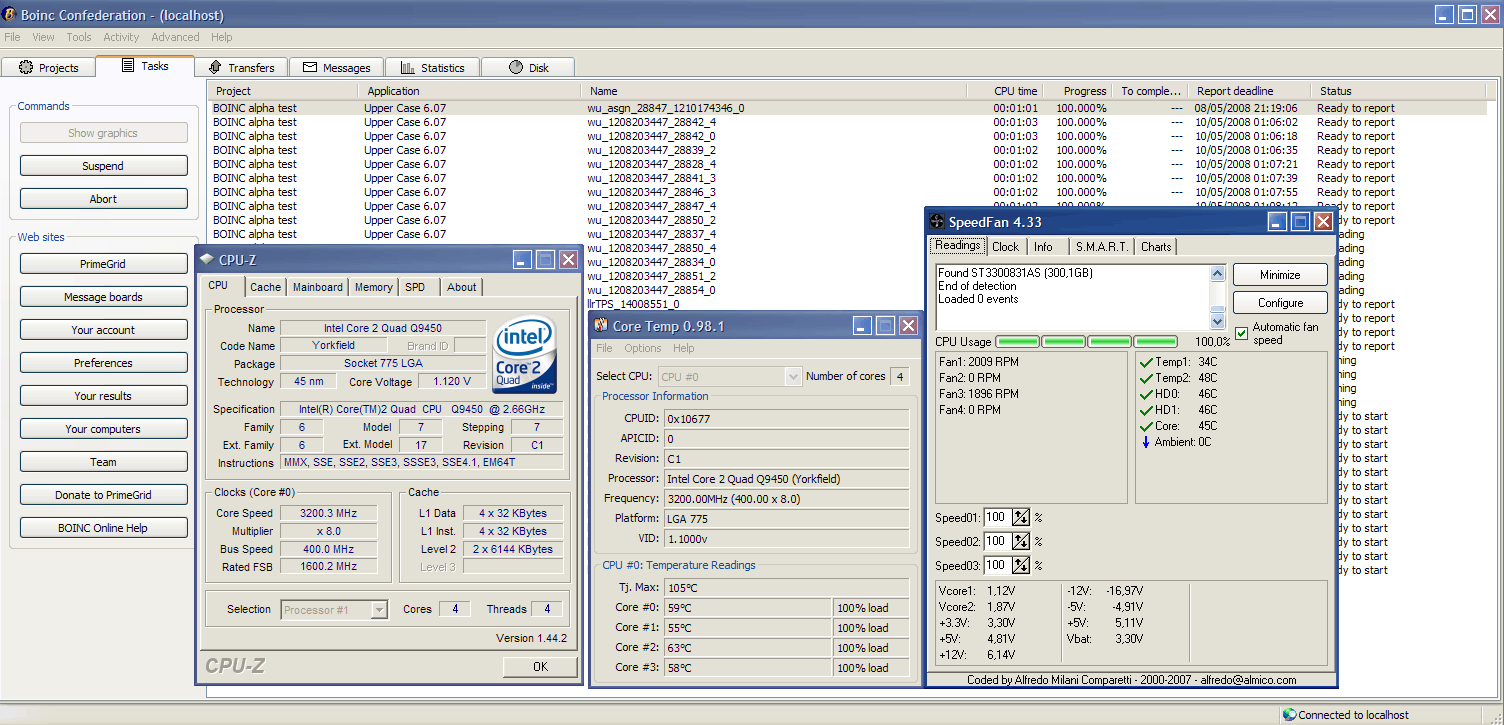The width and height of the screenshot is (1504, 725).
Task: Open the File menu in Core Temp
Action: 604,348
